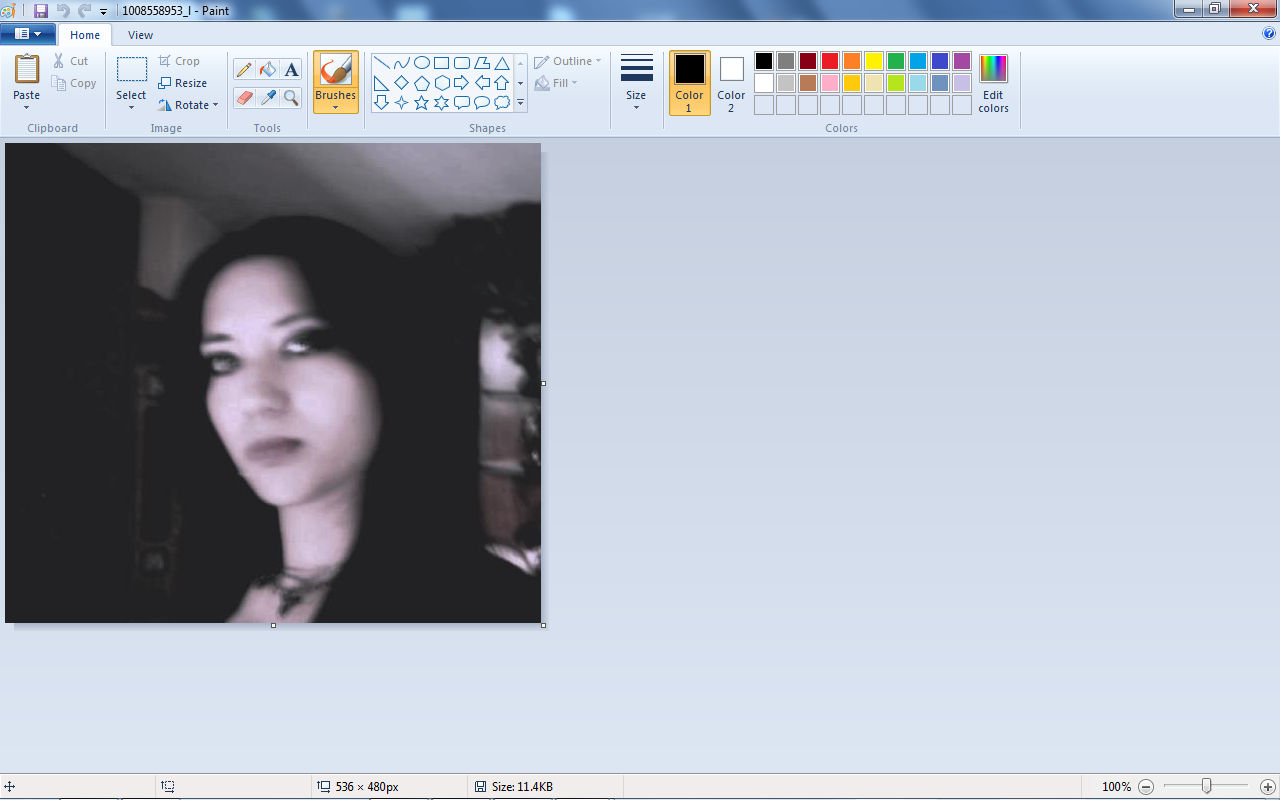
Task: Select the Rounded rectangle shape
Action: click(462, 63)
